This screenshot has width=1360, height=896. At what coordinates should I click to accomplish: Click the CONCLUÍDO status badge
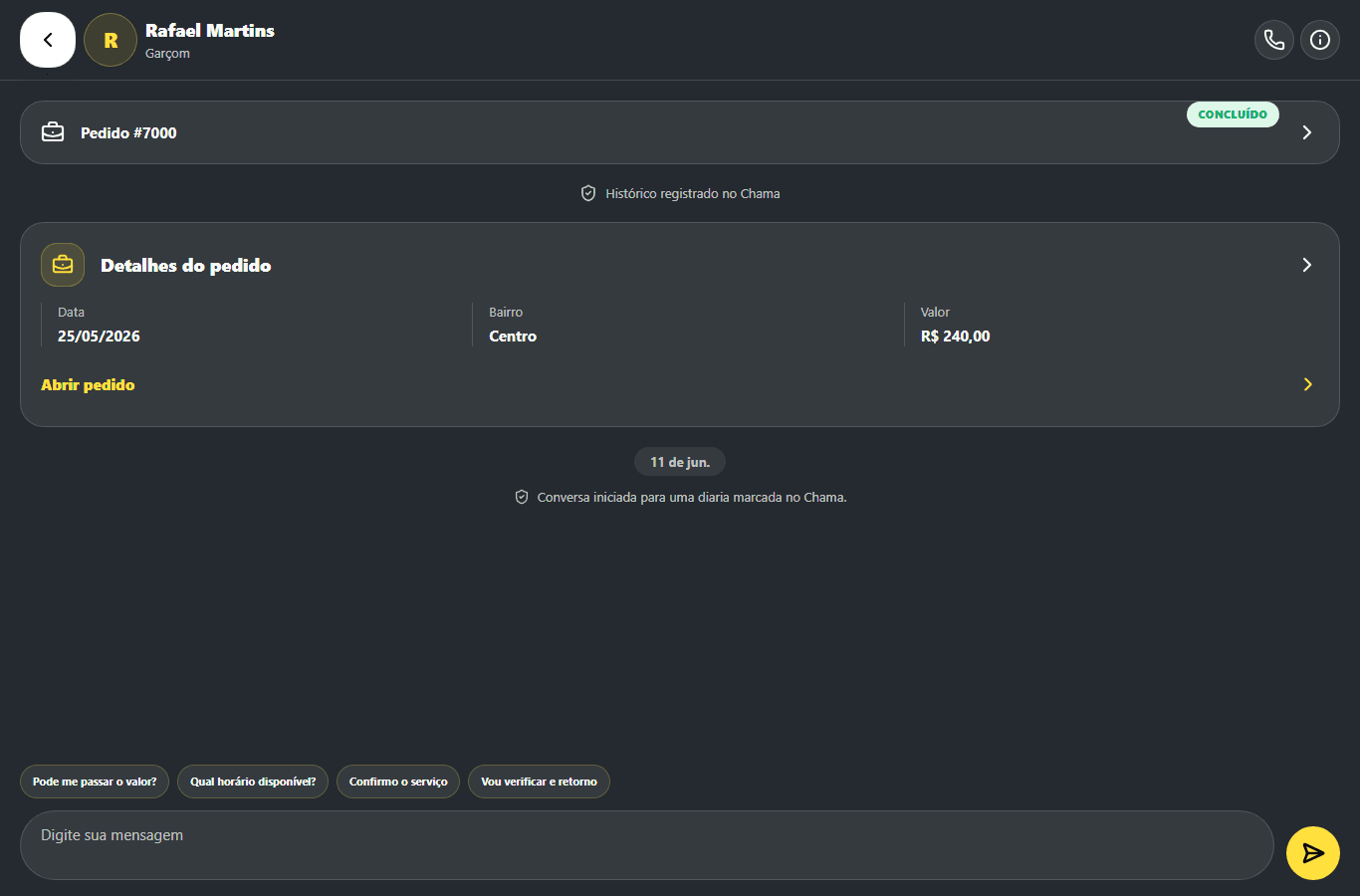[1233, 114]
